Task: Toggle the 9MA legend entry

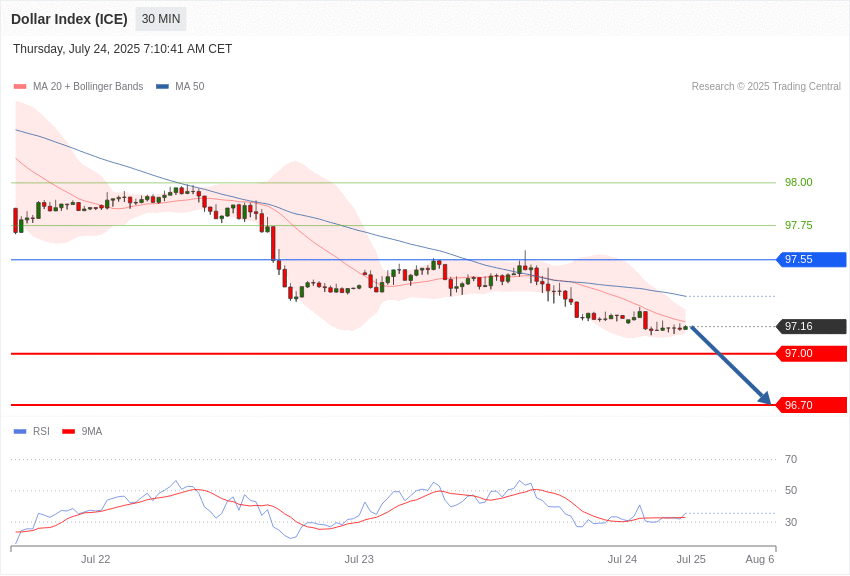Action: coord(82,431)
